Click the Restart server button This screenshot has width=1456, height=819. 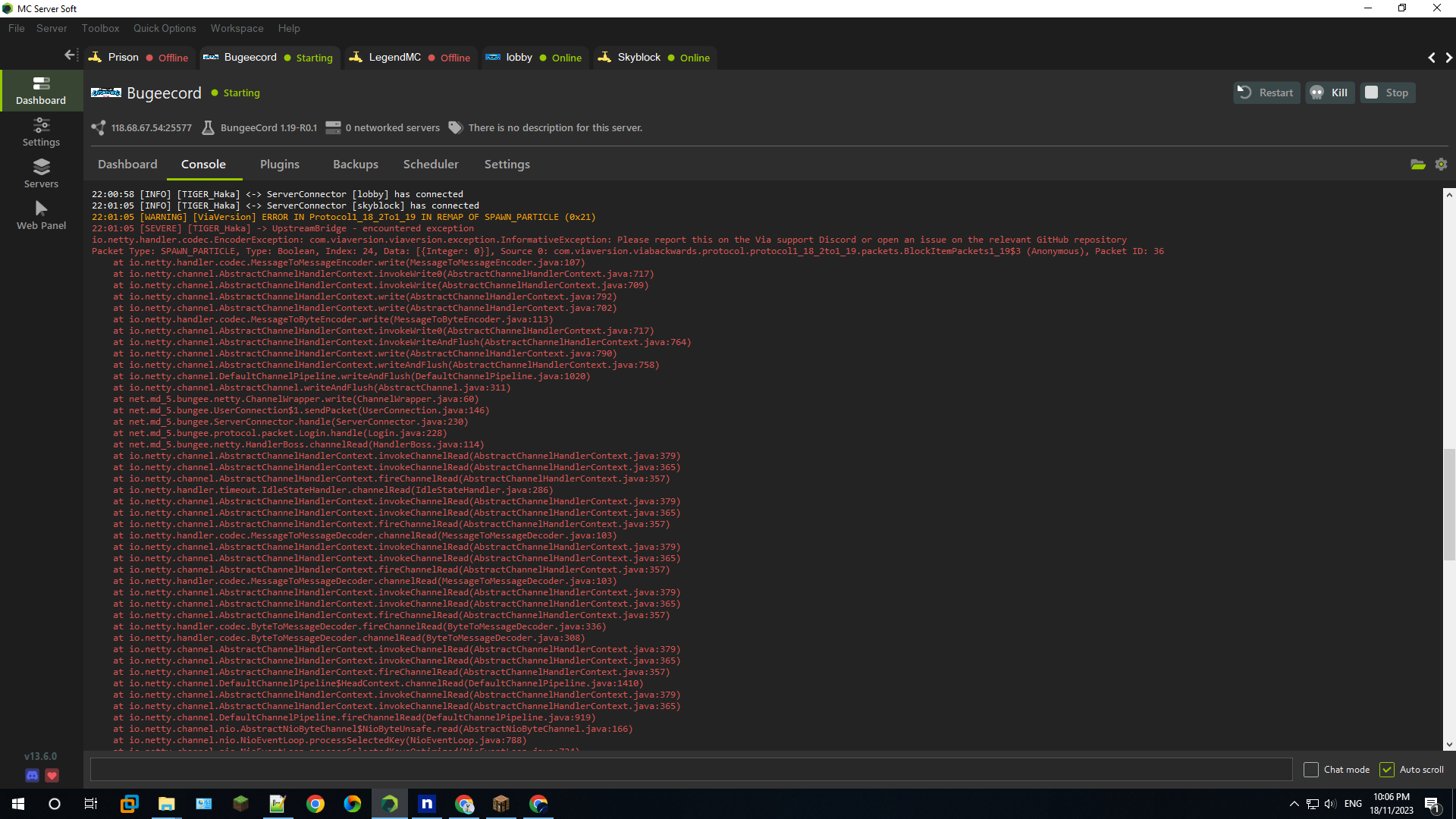[x=1266, y=93]
